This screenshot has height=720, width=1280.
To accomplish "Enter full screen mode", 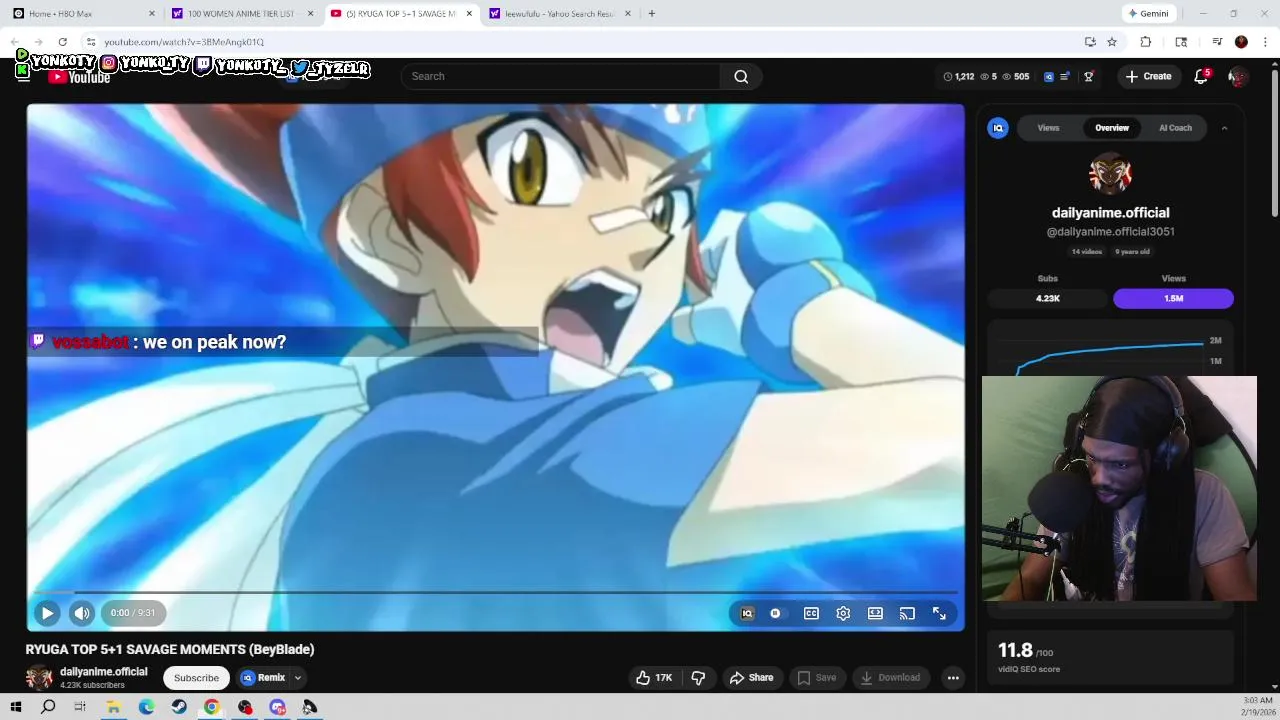I will coord(939,614).
